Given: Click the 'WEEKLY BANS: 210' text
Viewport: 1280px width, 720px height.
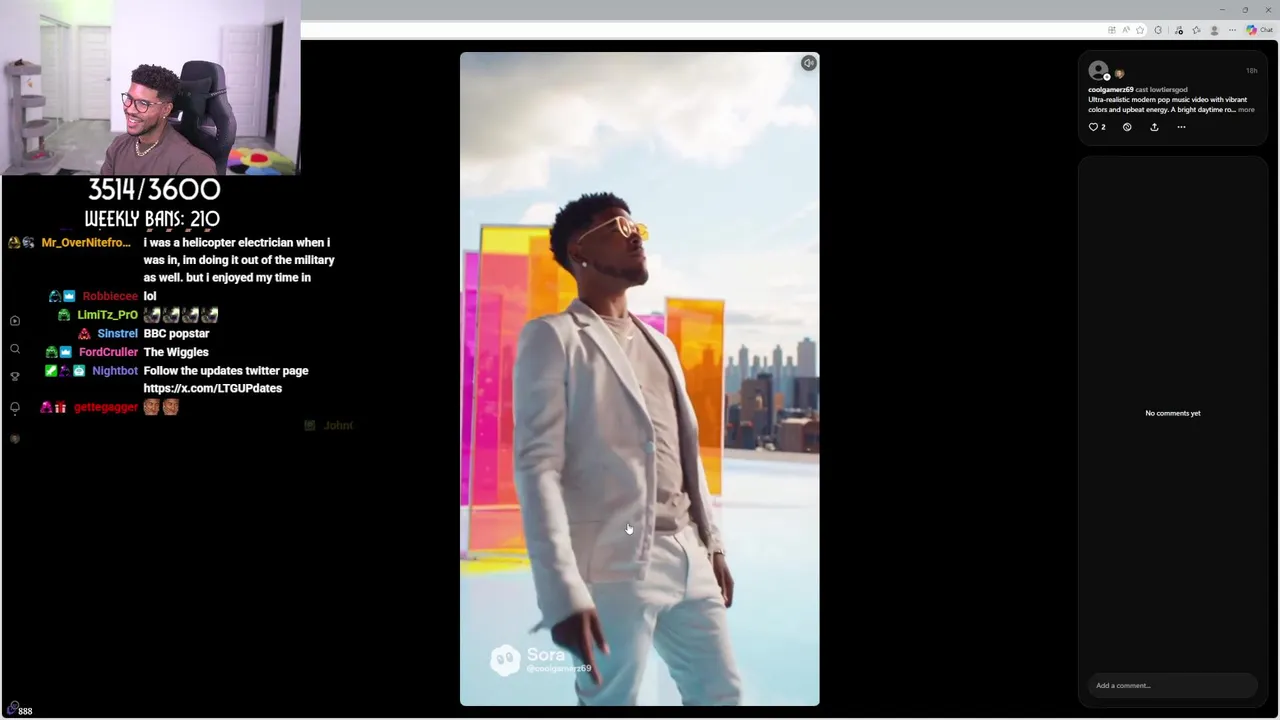Looking at the screenshot, I should pyautogui.click(x=152, y=219).
